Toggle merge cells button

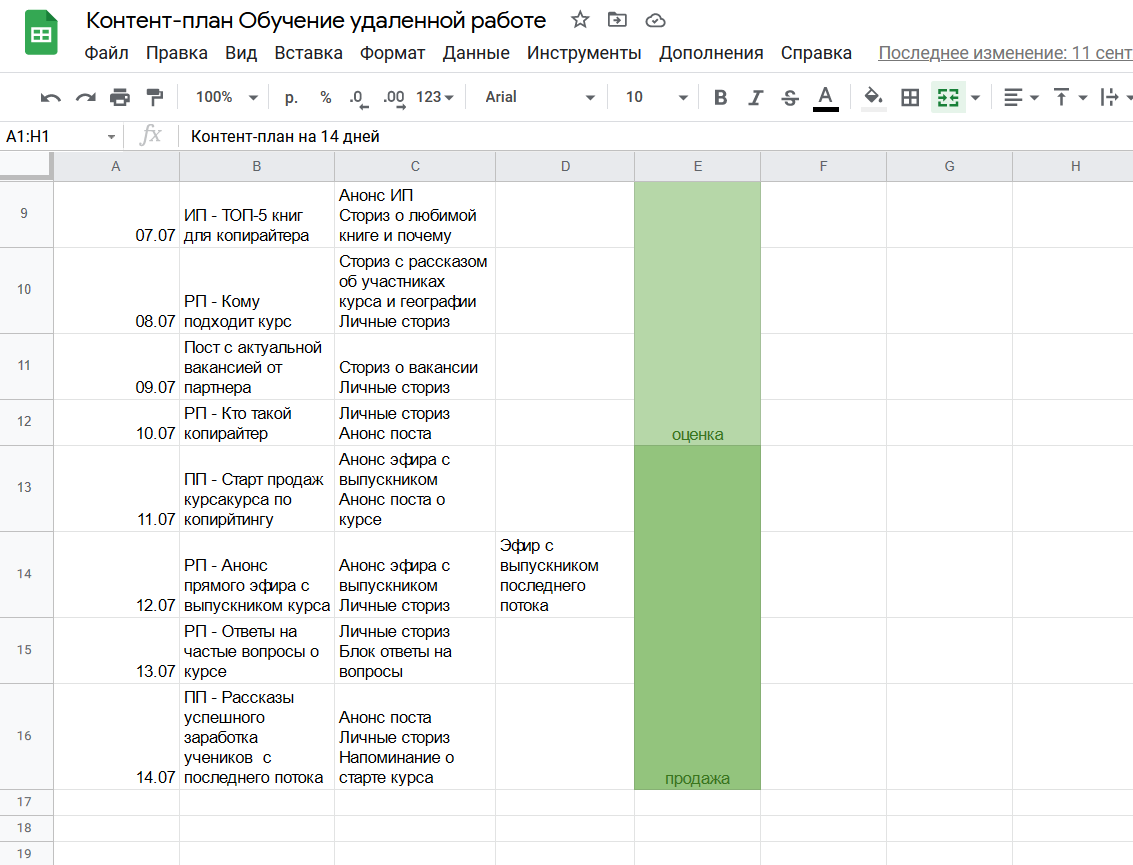948,97
